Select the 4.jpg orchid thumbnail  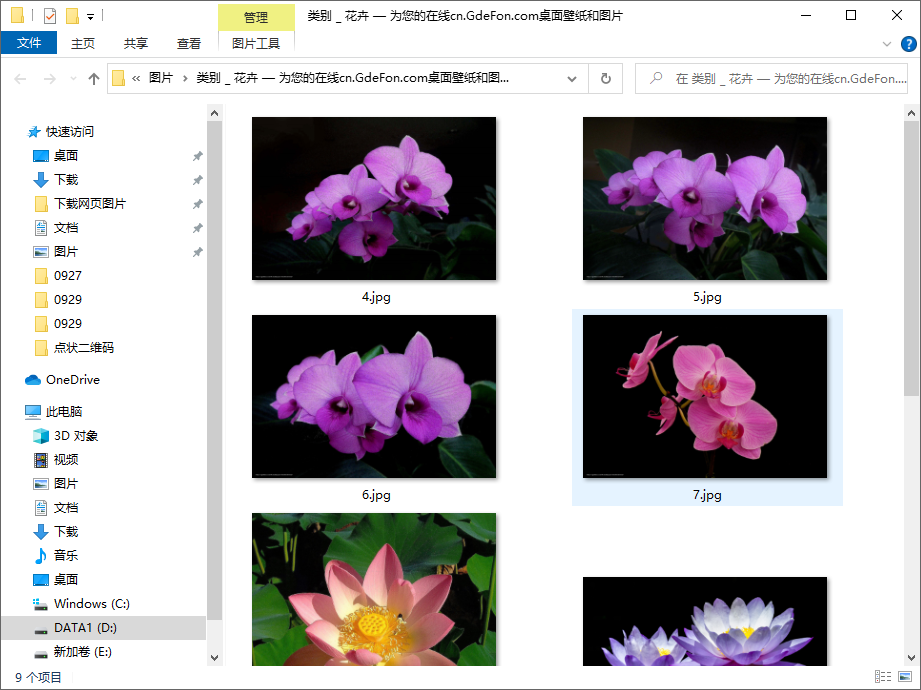374,198
